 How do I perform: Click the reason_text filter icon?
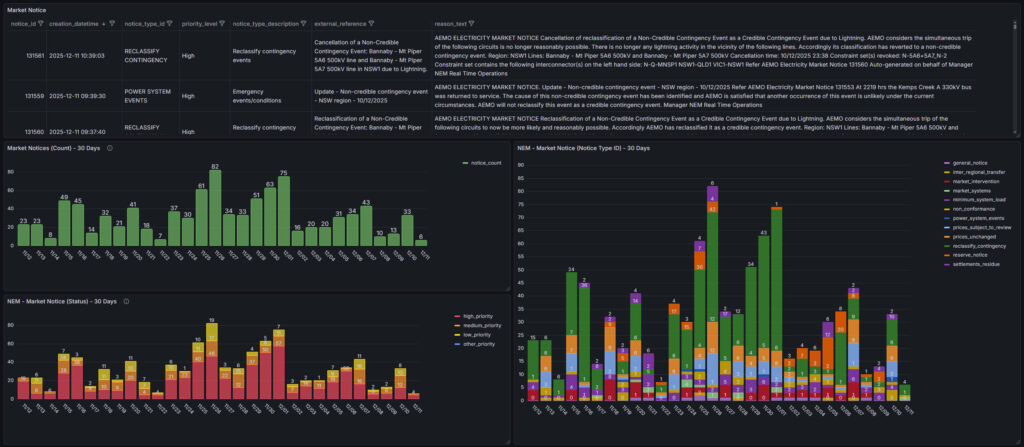[472, 23]
